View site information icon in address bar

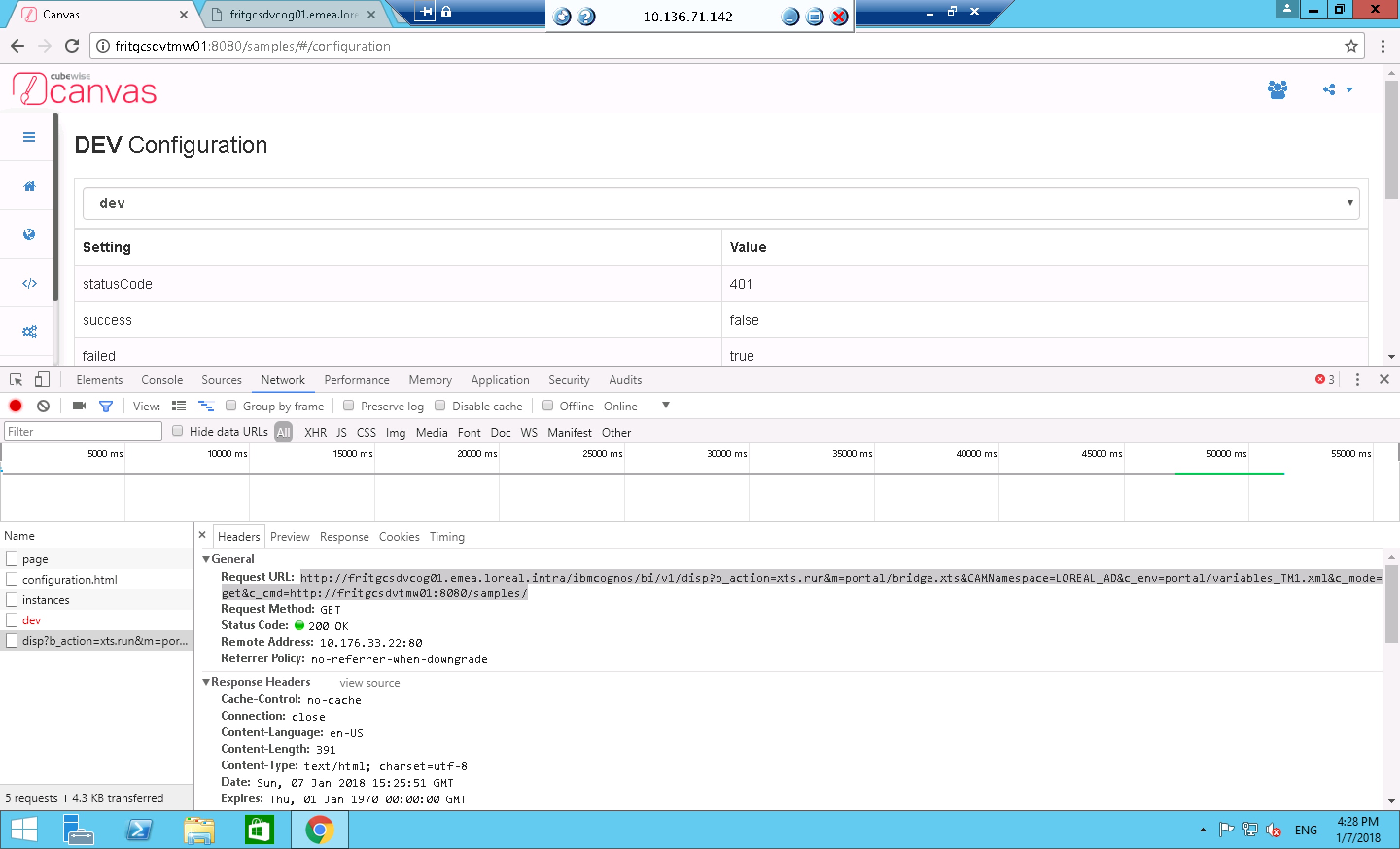(103, 45)
